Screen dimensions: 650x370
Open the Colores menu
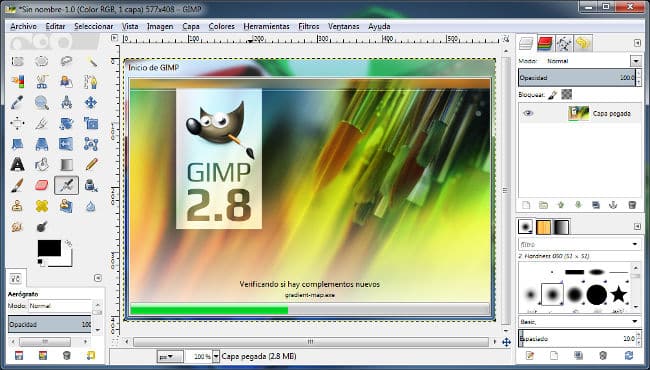pos(221,27)
